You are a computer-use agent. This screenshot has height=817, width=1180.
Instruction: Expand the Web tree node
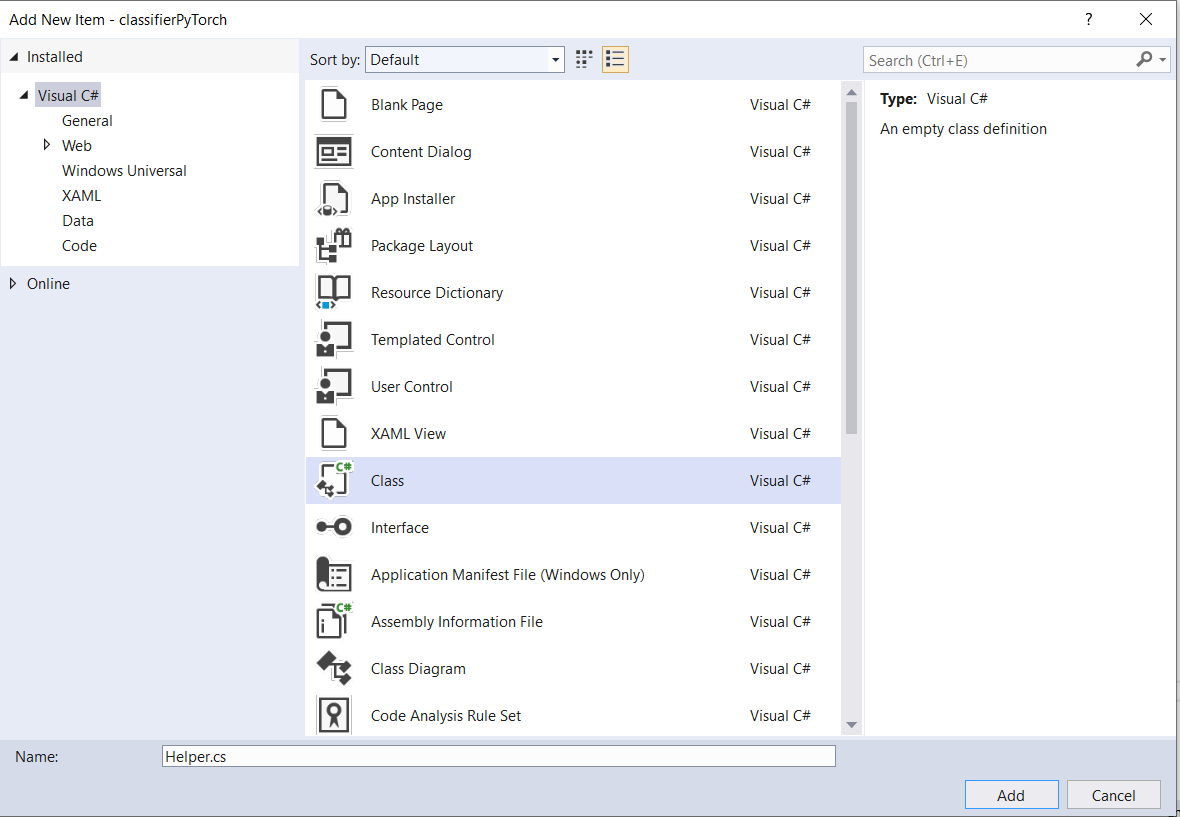[x=47, y=145]
